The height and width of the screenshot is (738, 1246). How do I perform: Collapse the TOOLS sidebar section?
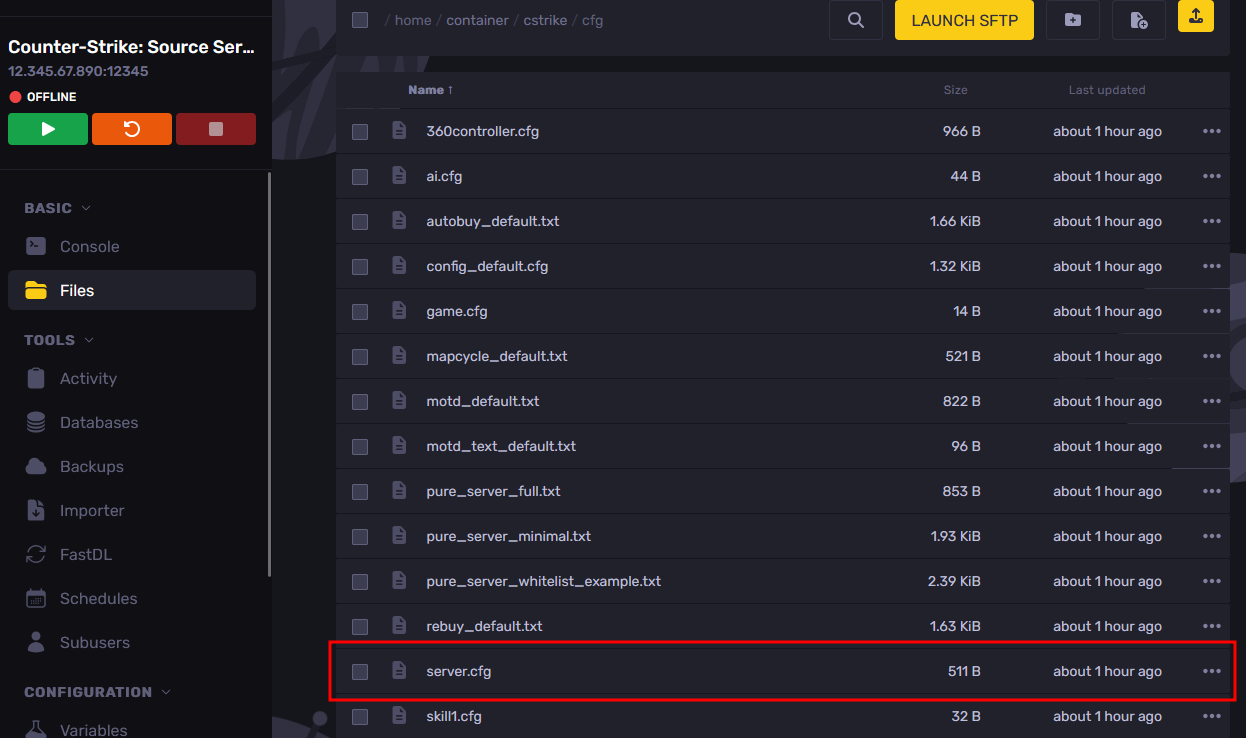point(90,340)
